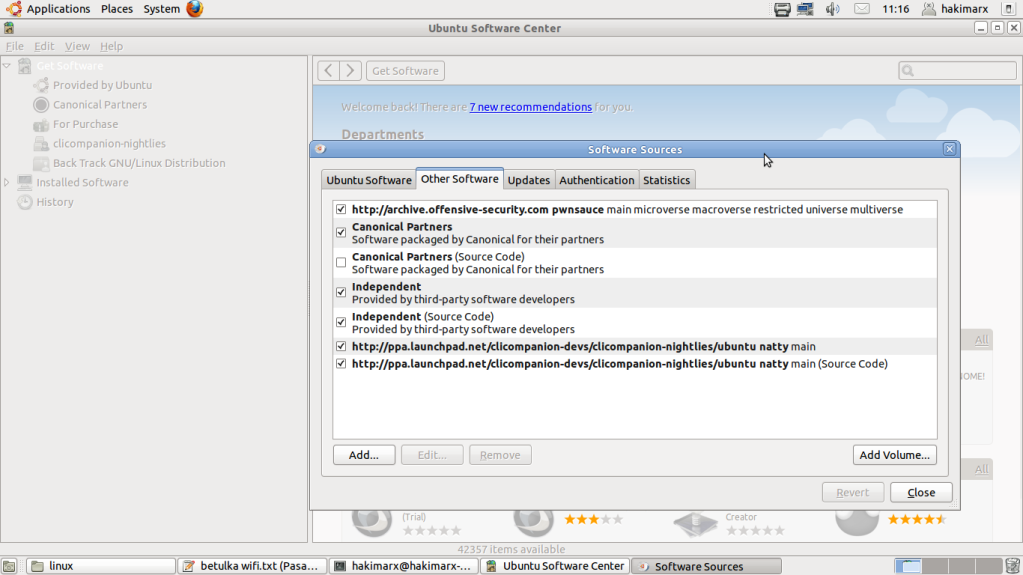
Task: Open the Edit menu
Action: tap(44, 46)
